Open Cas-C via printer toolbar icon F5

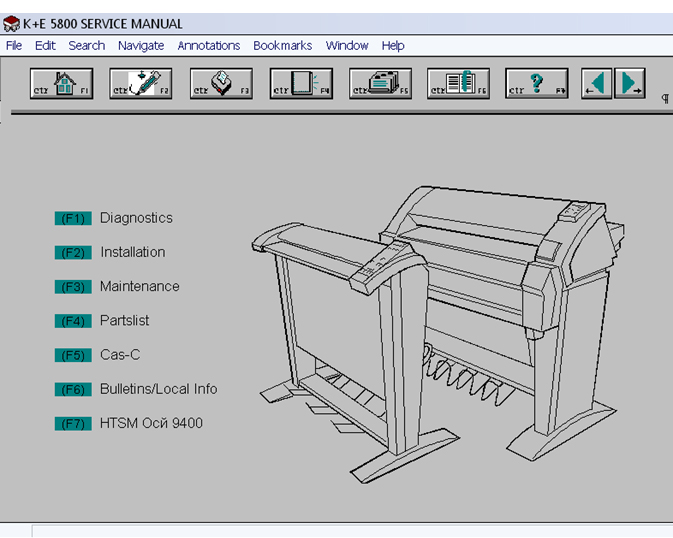point(380,83)
